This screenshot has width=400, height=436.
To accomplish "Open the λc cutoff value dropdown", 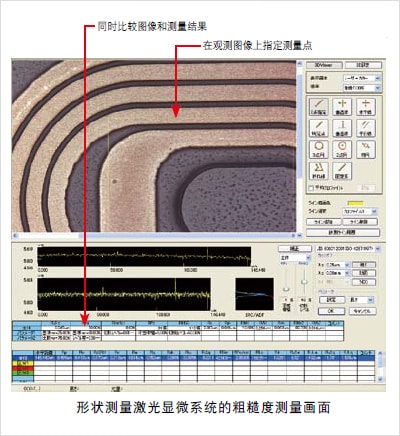I will click(x=337, y=265).
